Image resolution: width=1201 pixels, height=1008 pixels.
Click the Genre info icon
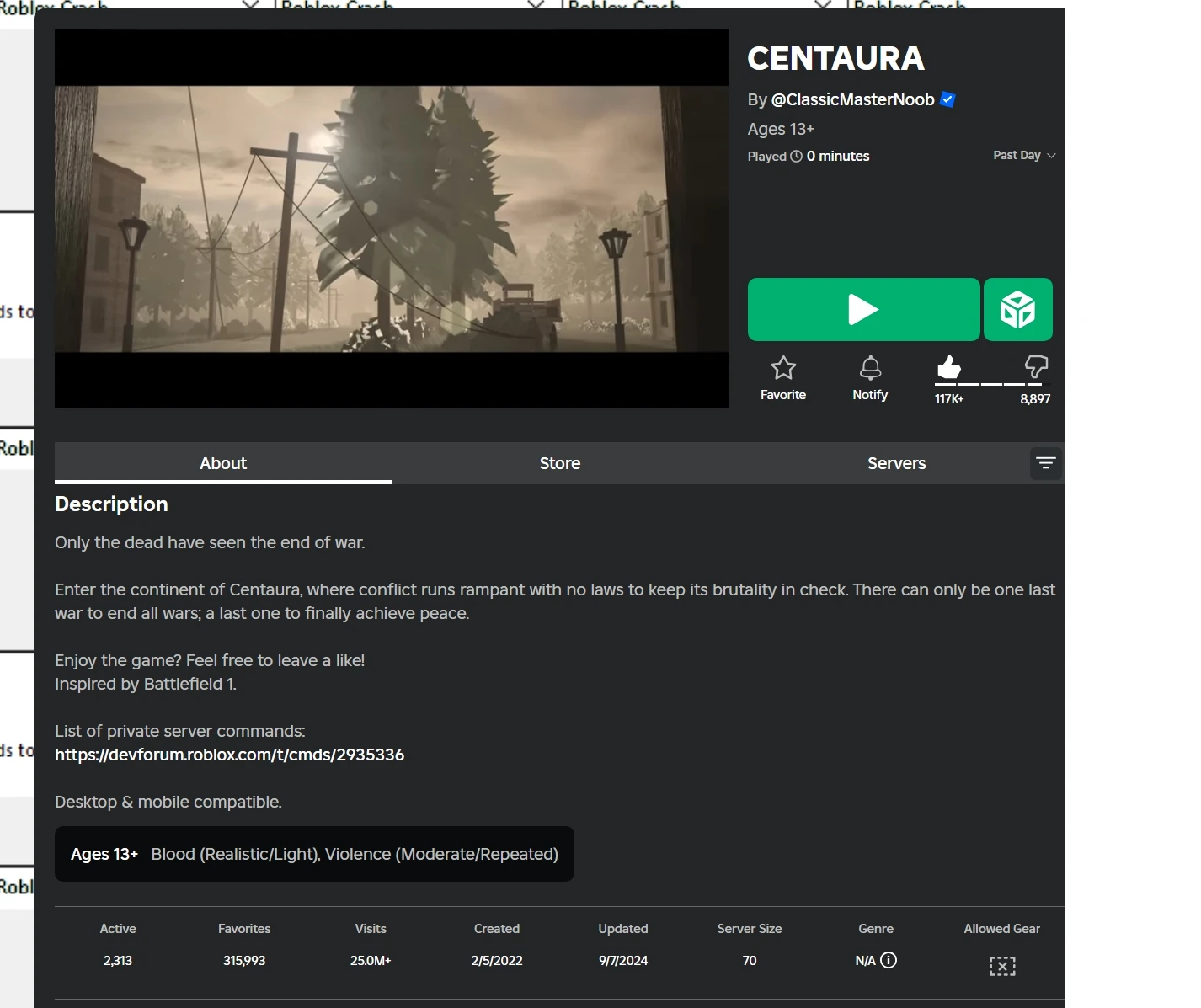(x=890, y=960)
